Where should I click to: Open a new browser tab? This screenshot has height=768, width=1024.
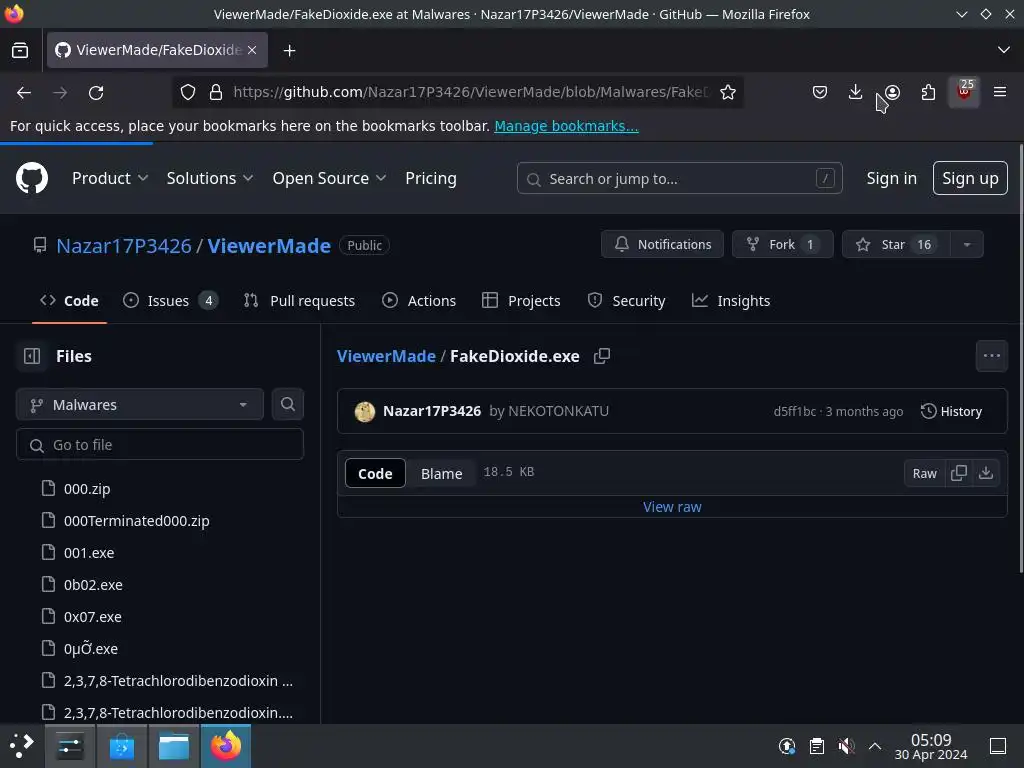[x=289, y=50]
